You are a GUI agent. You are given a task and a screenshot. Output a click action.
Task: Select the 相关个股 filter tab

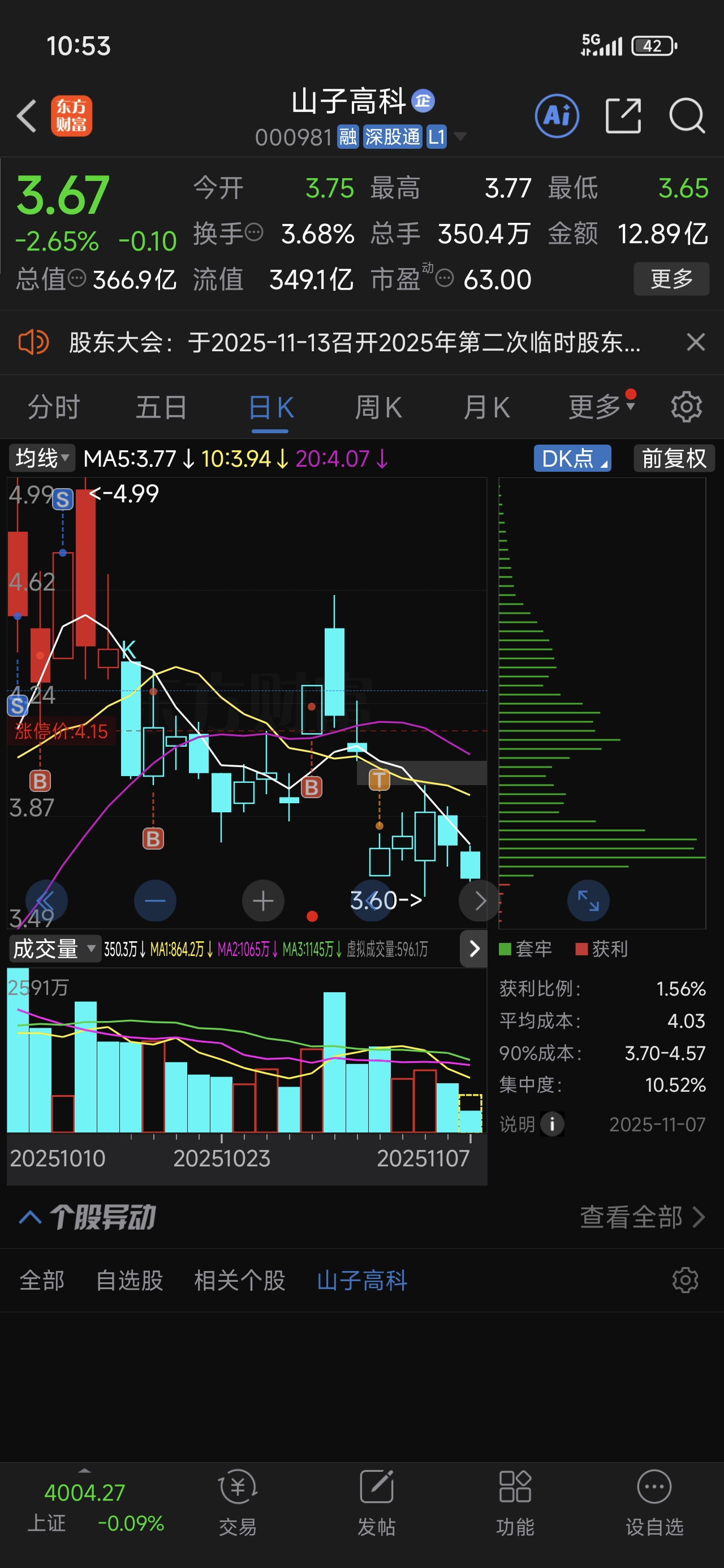pos(240,1281)
